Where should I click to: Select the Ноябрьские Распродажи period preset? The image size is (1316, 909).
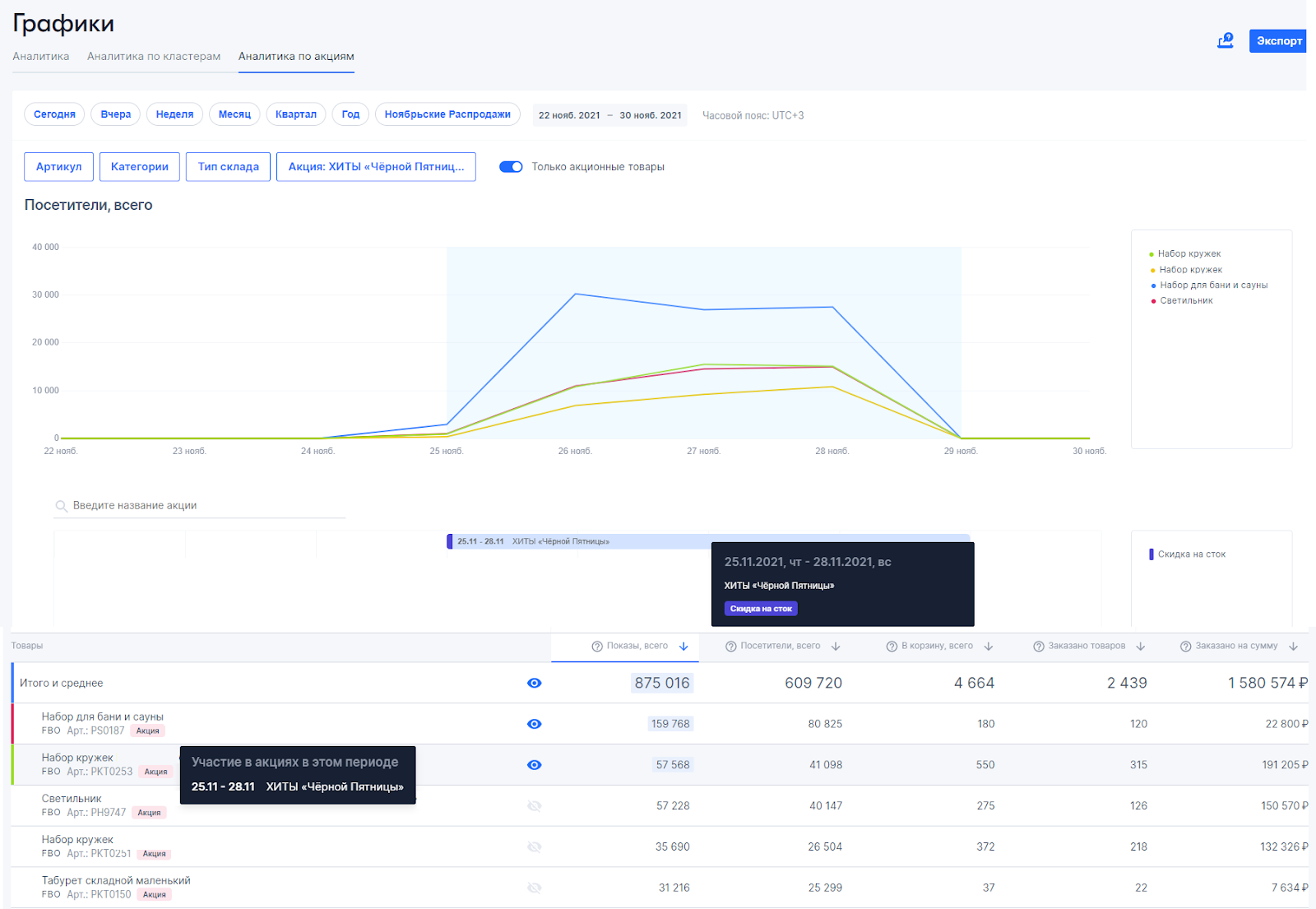coord(447,114)
